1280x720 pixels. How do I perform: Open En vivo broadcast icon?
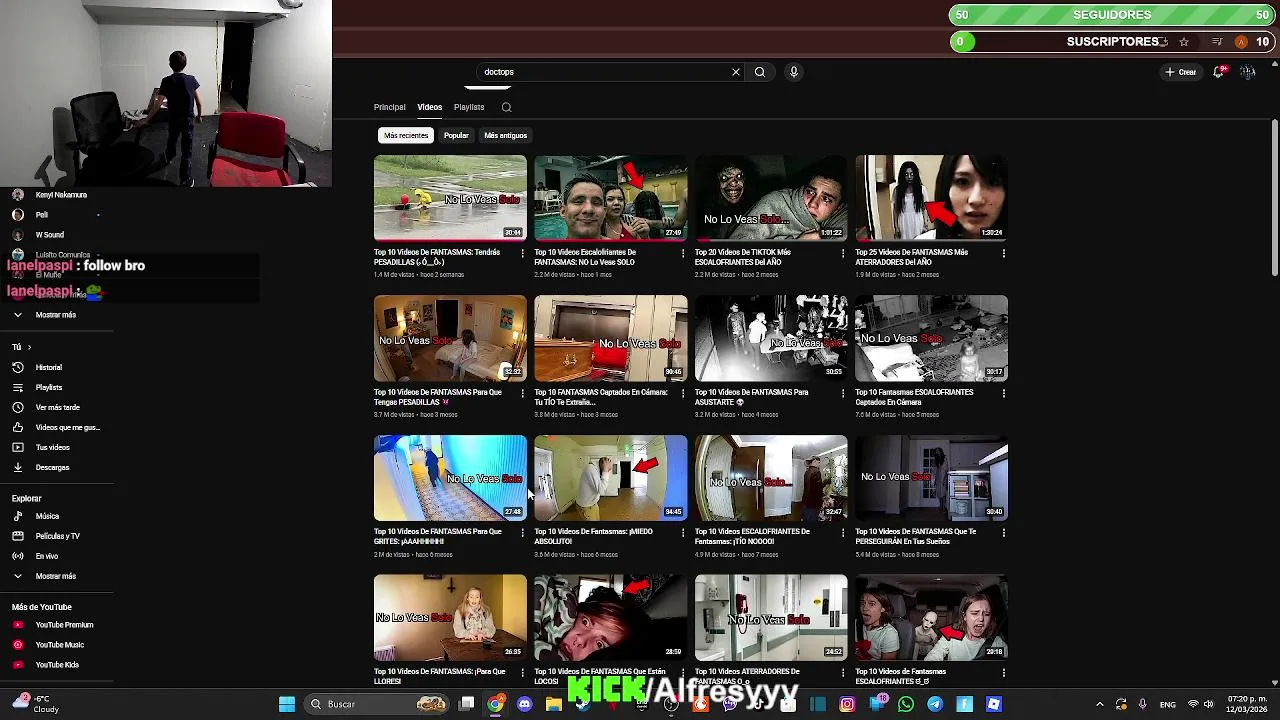[x=17, y=556]
